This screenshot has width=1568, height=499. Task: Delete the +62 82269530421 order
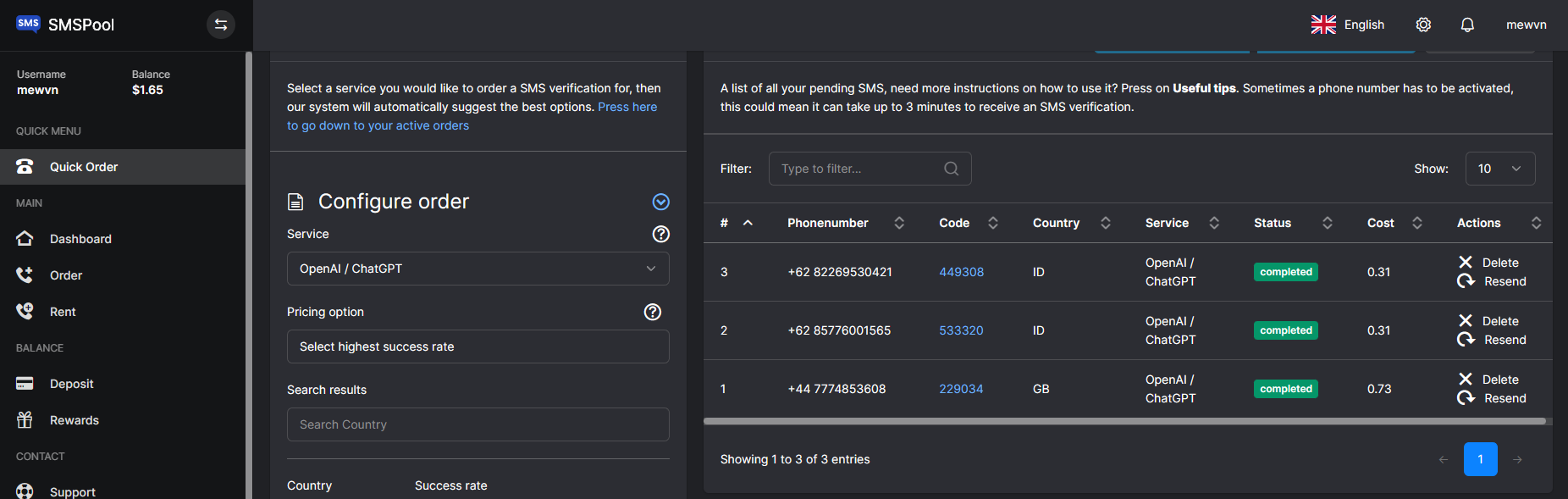(x=1488, y=263)
